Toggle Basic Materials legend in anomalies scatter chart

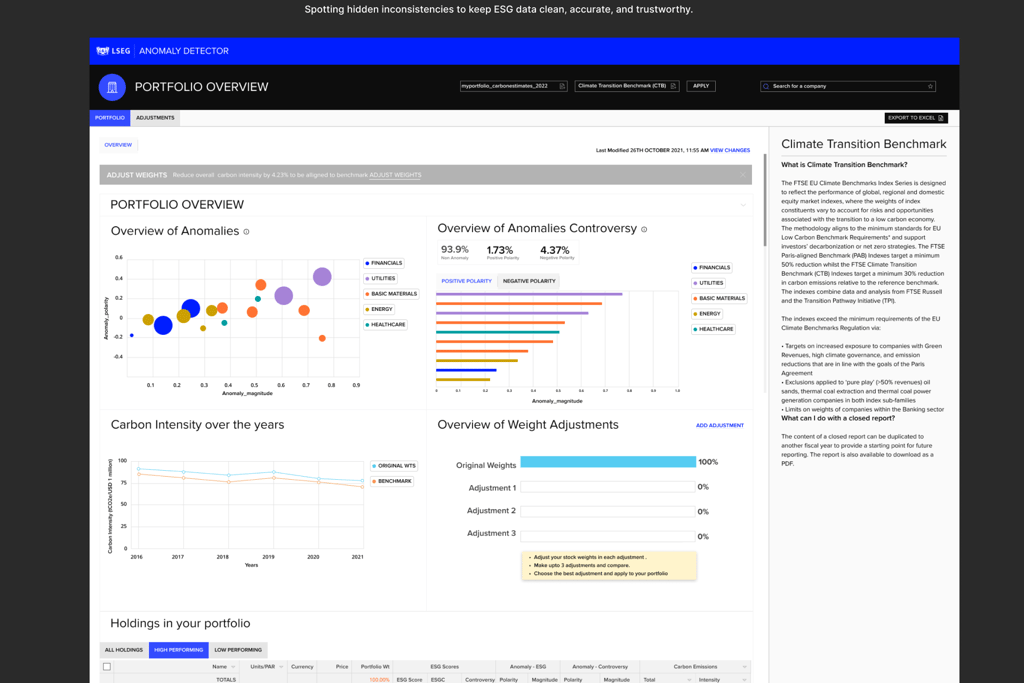[391, 294]
